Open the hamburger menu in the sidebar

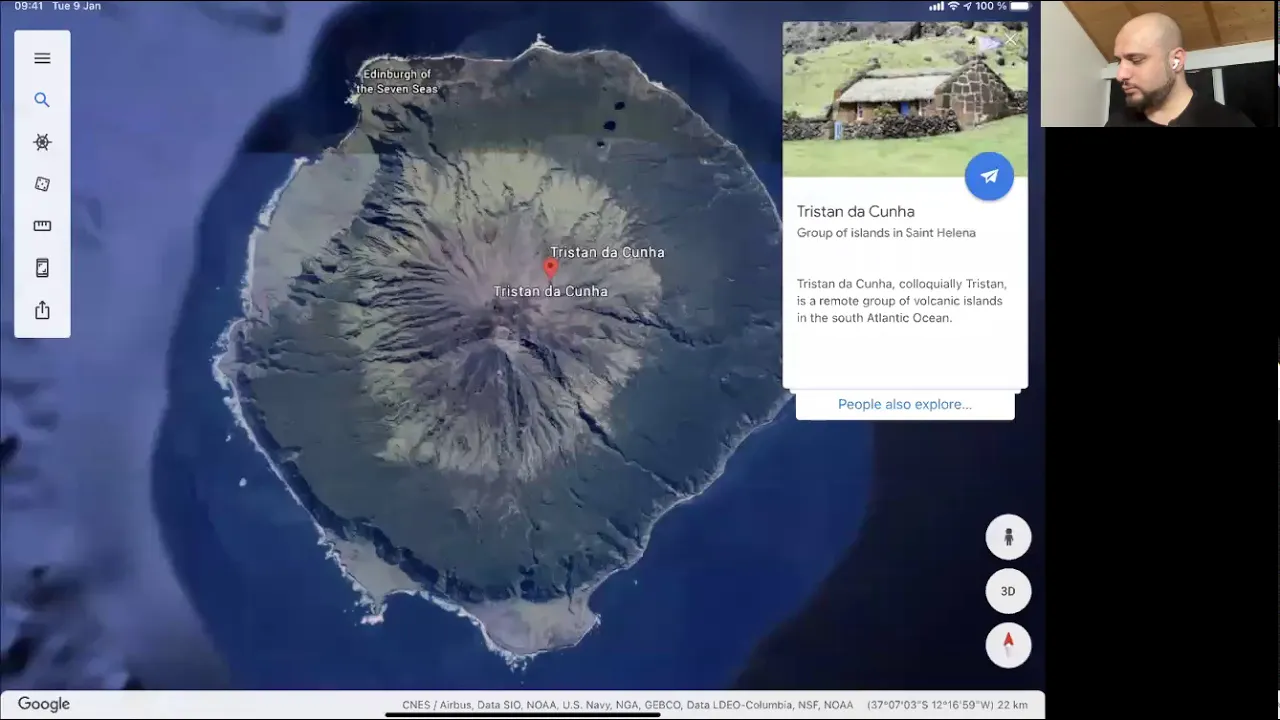pos(42,58)
